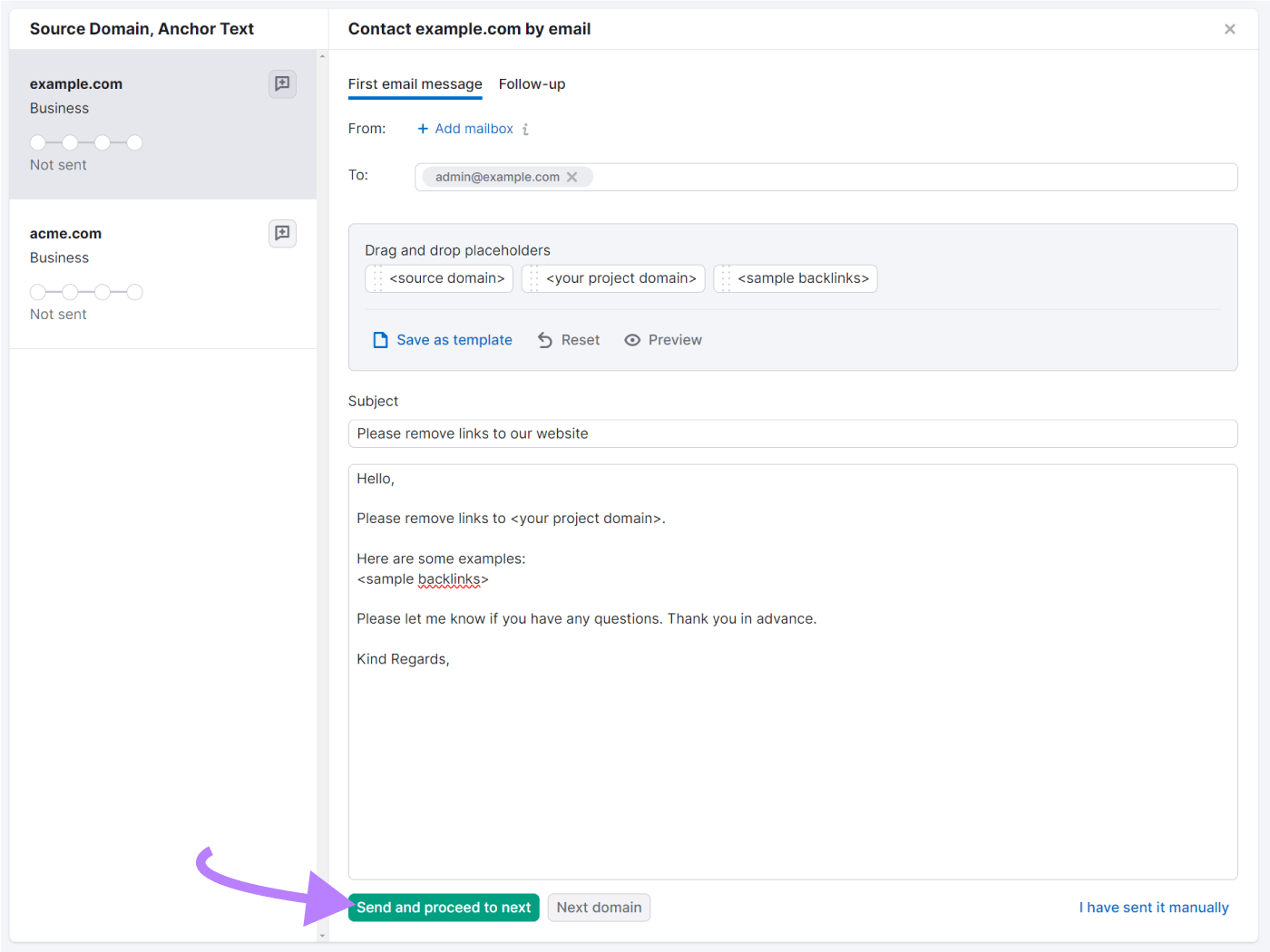Click the Save as template icon
This screenshot has height=952, width=1270.
[380, 339]
